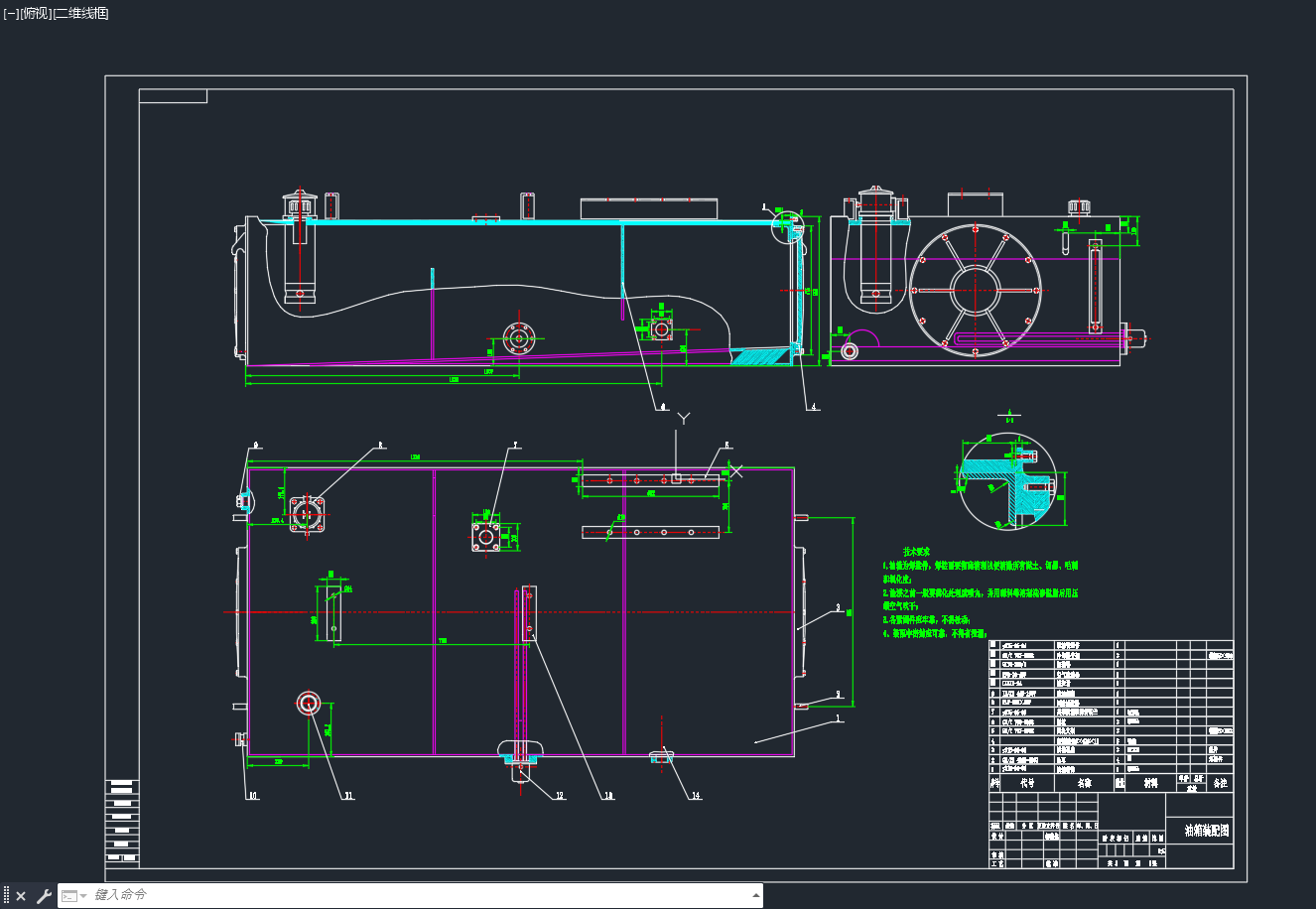Image resolution: width=1316 pixels, height=909 pixels.
Task: Open the 二维线框 visual style menu
Action: click(80, 14)
